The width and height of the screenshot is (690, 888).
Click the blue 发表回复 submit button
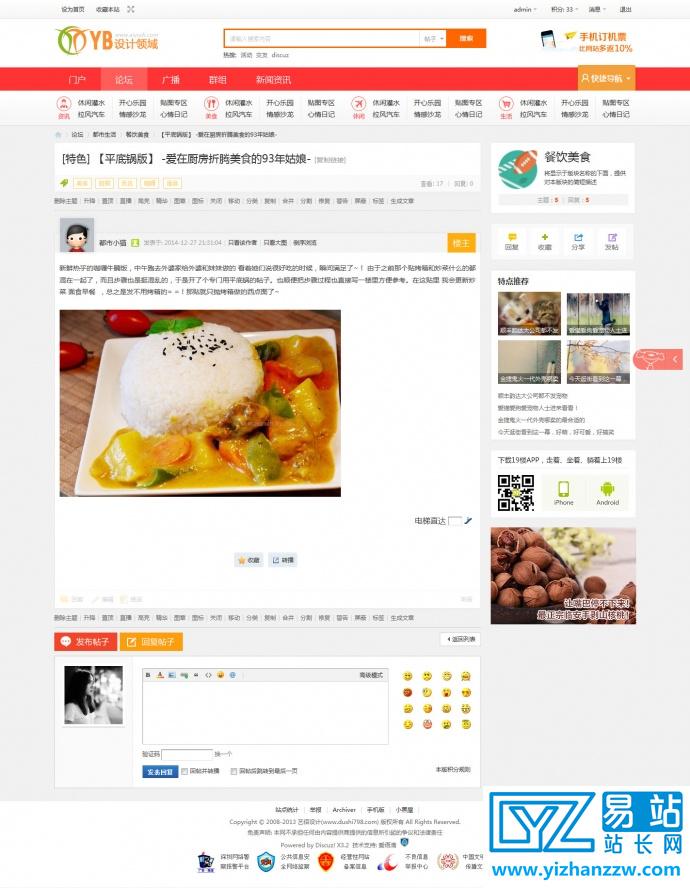click(x=160, y=771)
